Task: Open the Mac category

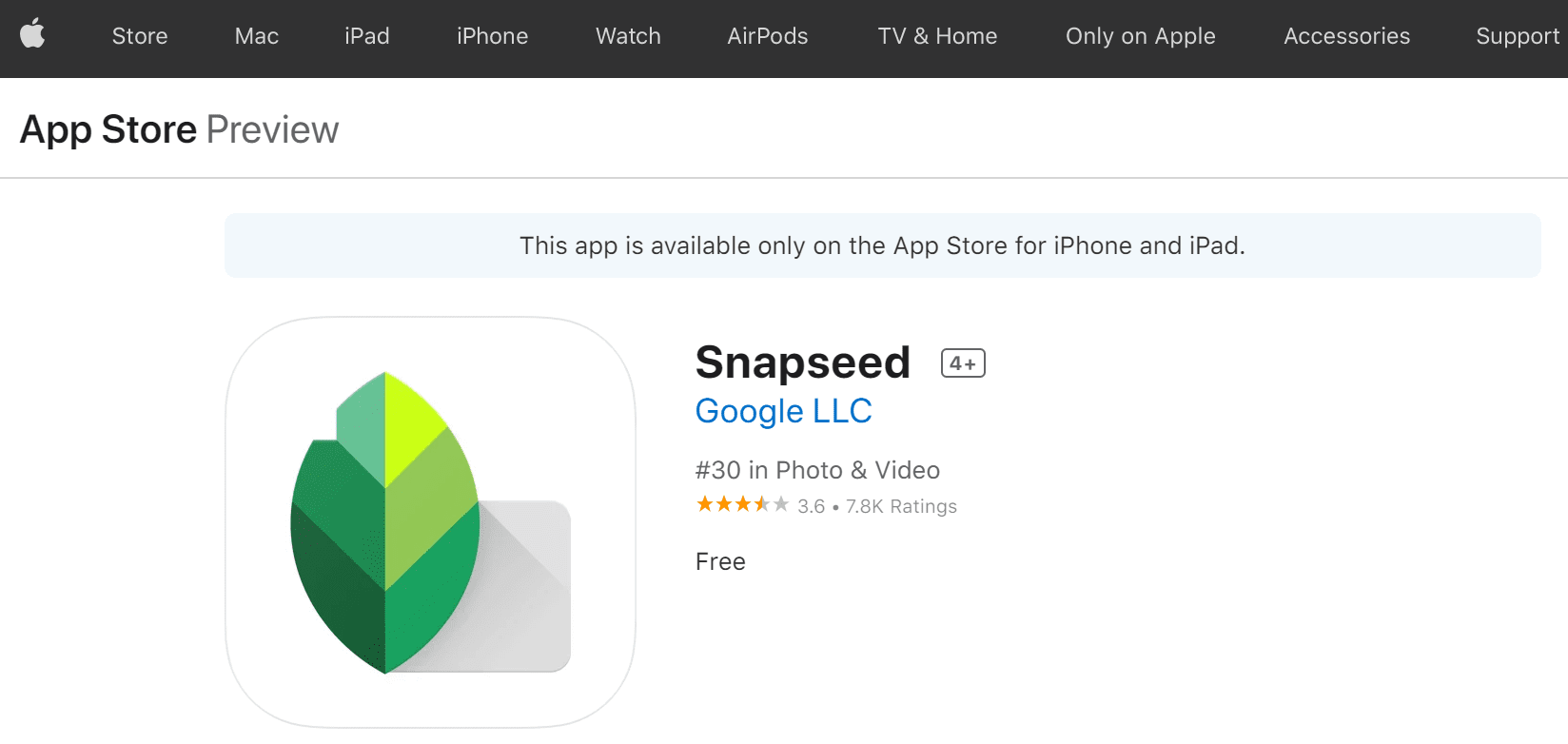Action: [x=255, y=37]
